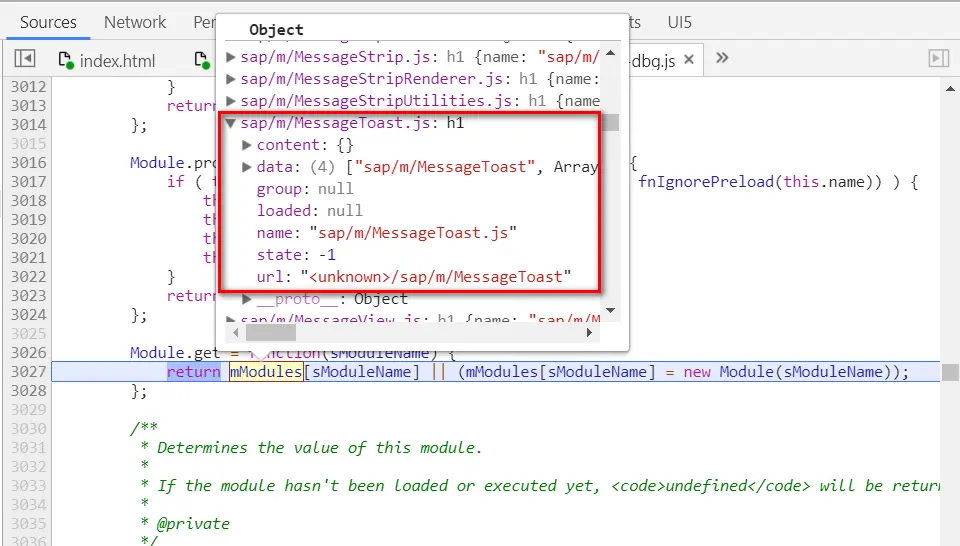Viewport: 960px width, 546px height.
Task: Click the mModules variable on line 3027
Action: [266, 372]
